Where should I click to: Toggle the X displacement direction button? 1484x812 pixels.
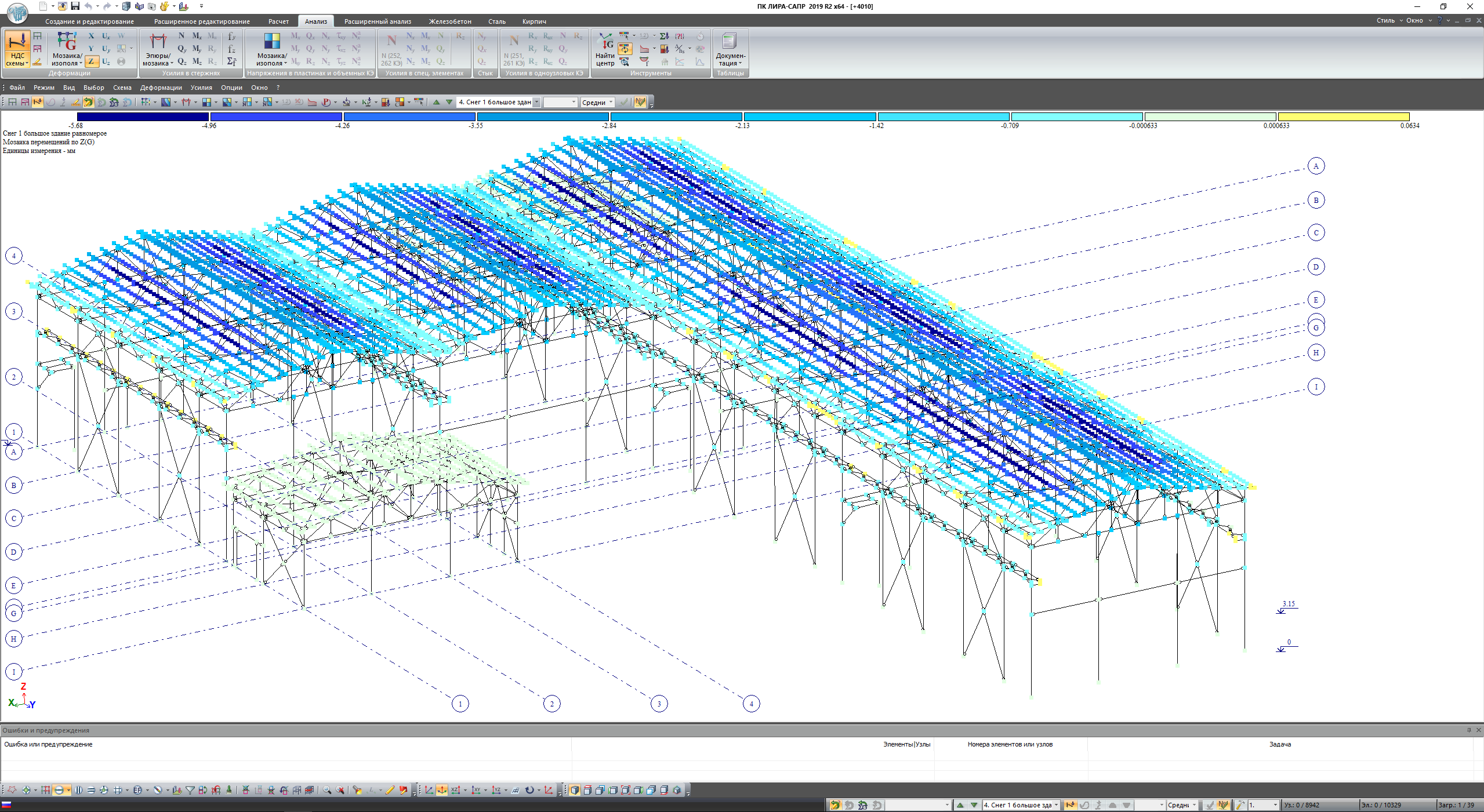(91, 36)
